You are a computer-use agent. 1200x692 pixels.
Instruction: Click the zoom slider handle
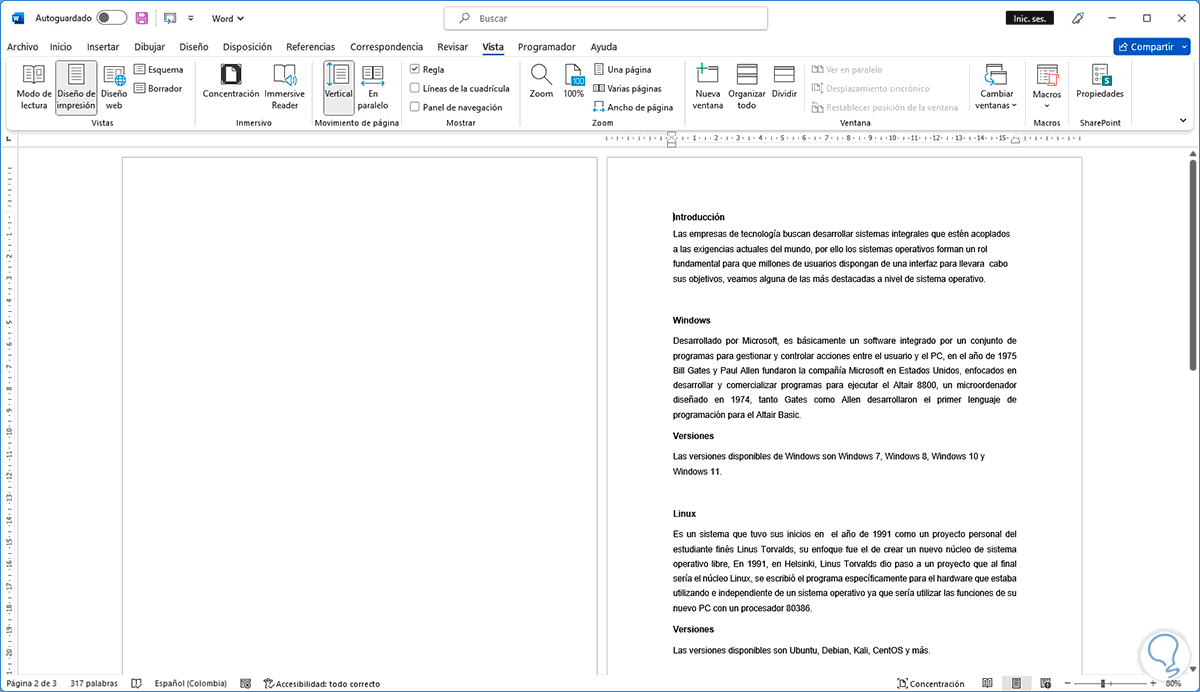1104,684
